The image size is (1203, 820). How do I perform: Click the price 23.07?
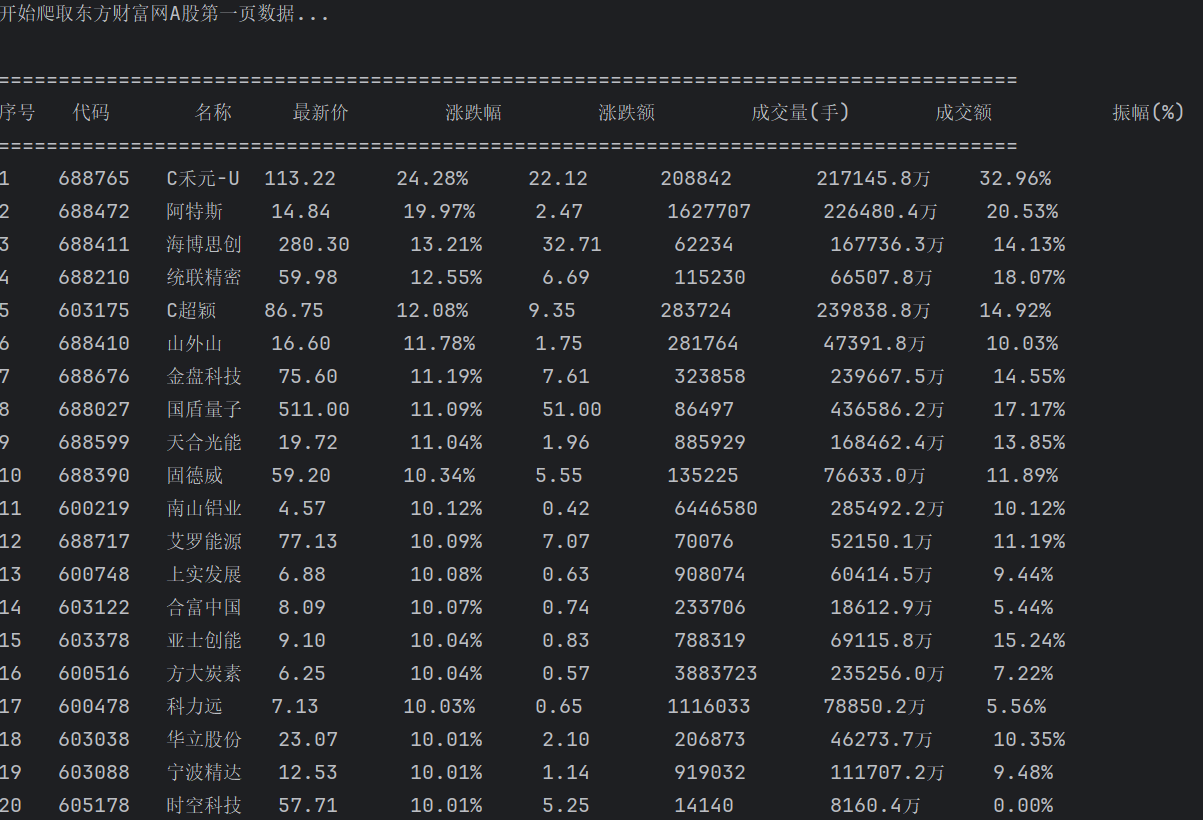tap(308, 740)
